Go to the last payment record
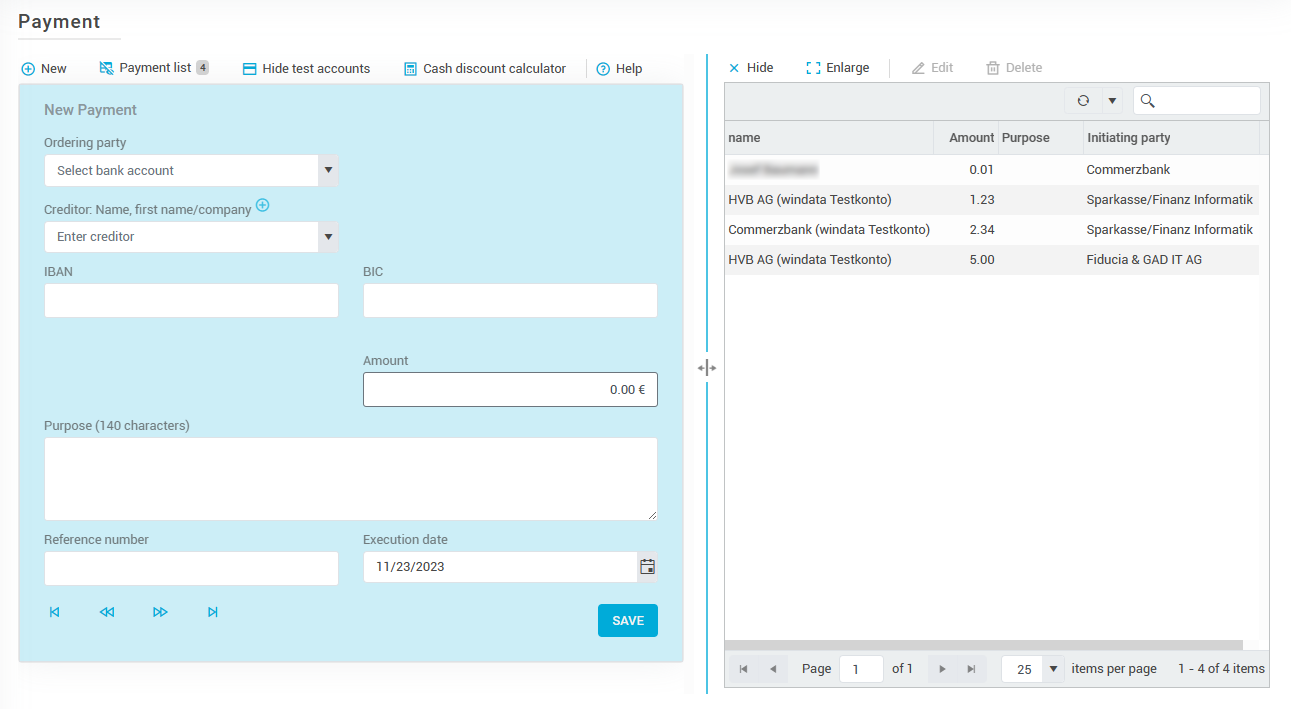This screenshot has height=709, width=1291. [212, 612]
